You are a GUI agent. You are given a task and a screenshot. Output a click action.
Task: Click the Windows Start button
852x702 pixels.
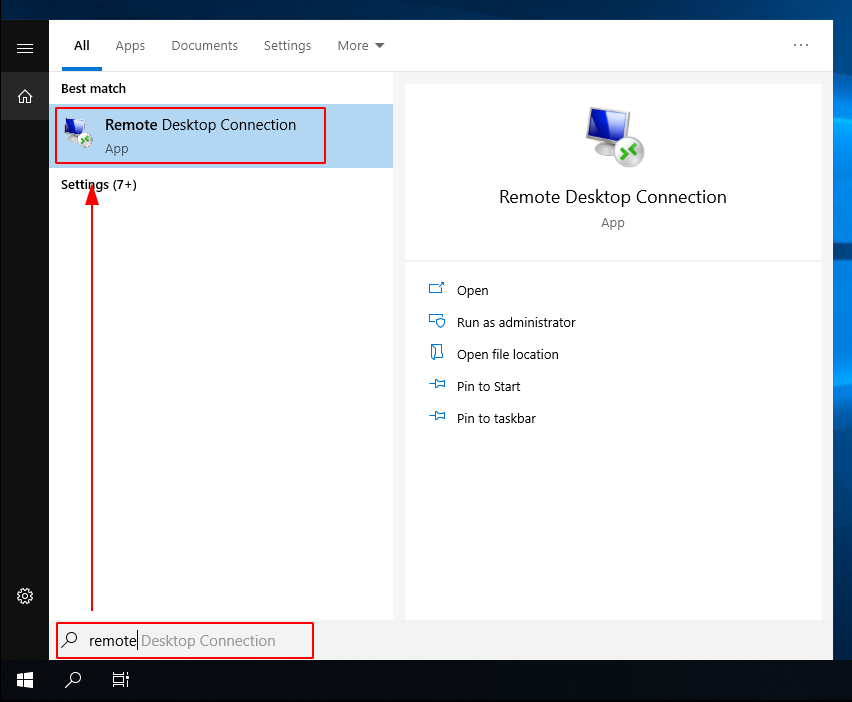click(x=24, y=680)
